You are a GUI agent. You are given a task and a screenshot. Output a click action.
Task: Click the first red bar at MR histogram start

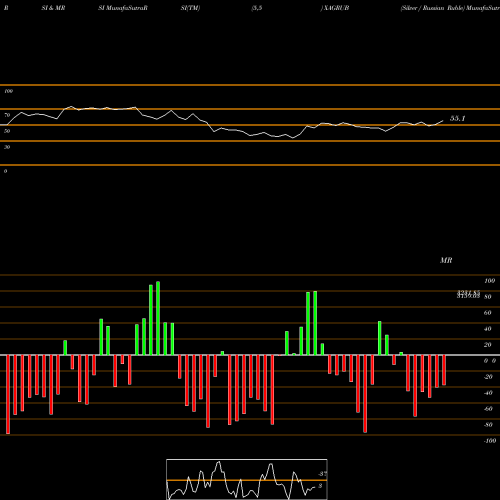pos(8,394)
